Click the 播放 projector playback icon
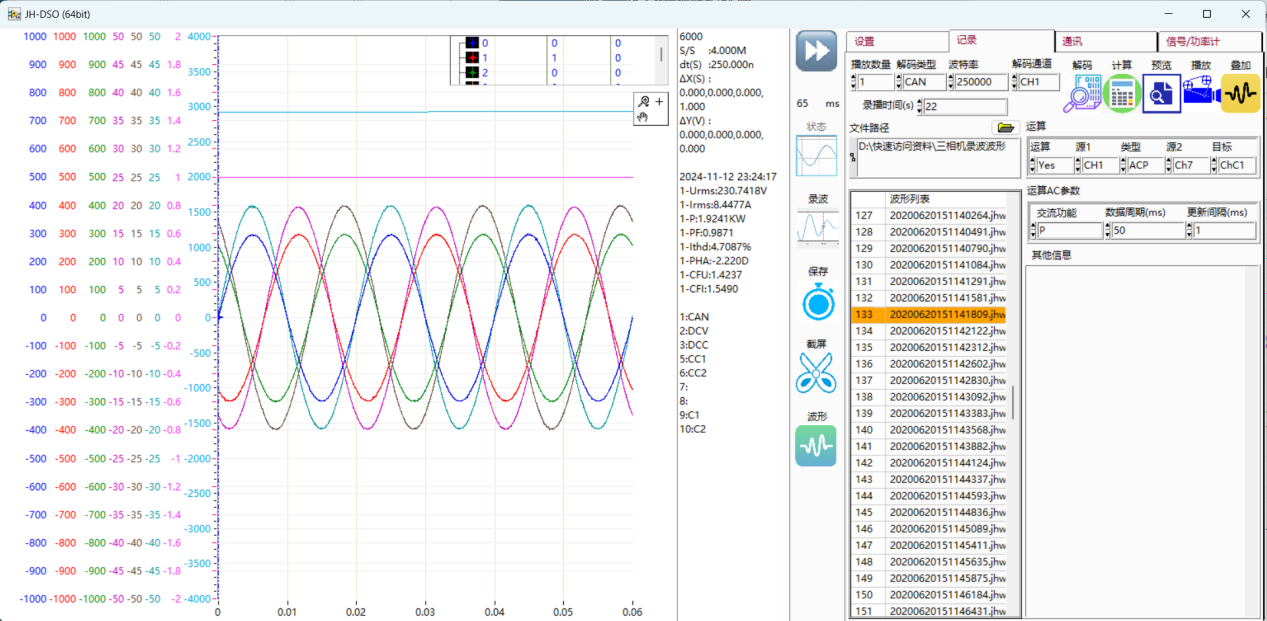Viewport: 1267px width, 621px height. [x=1200, y=94]
